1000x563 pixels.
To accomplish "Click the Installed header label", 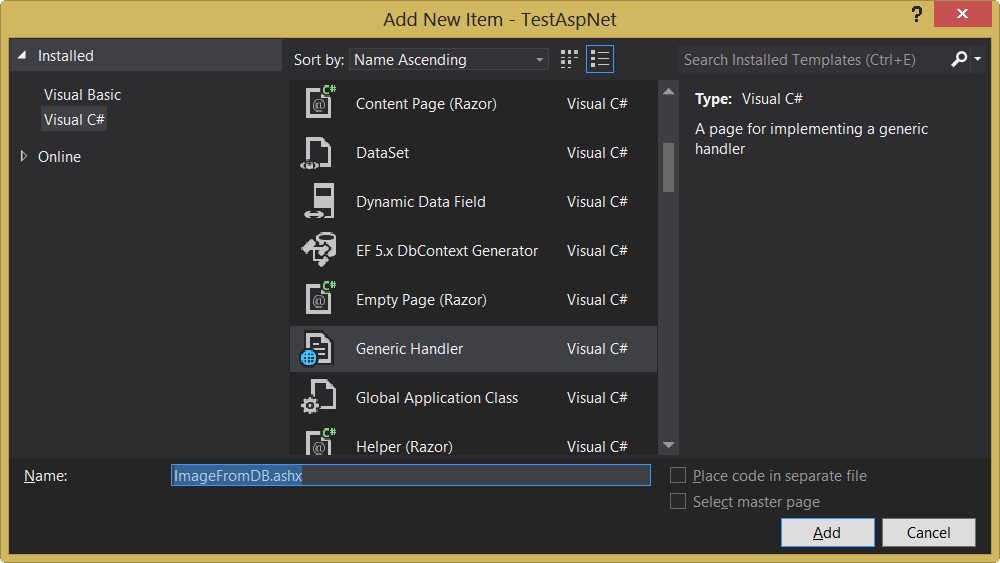I will pyautogui.click(x=66, y=55).
